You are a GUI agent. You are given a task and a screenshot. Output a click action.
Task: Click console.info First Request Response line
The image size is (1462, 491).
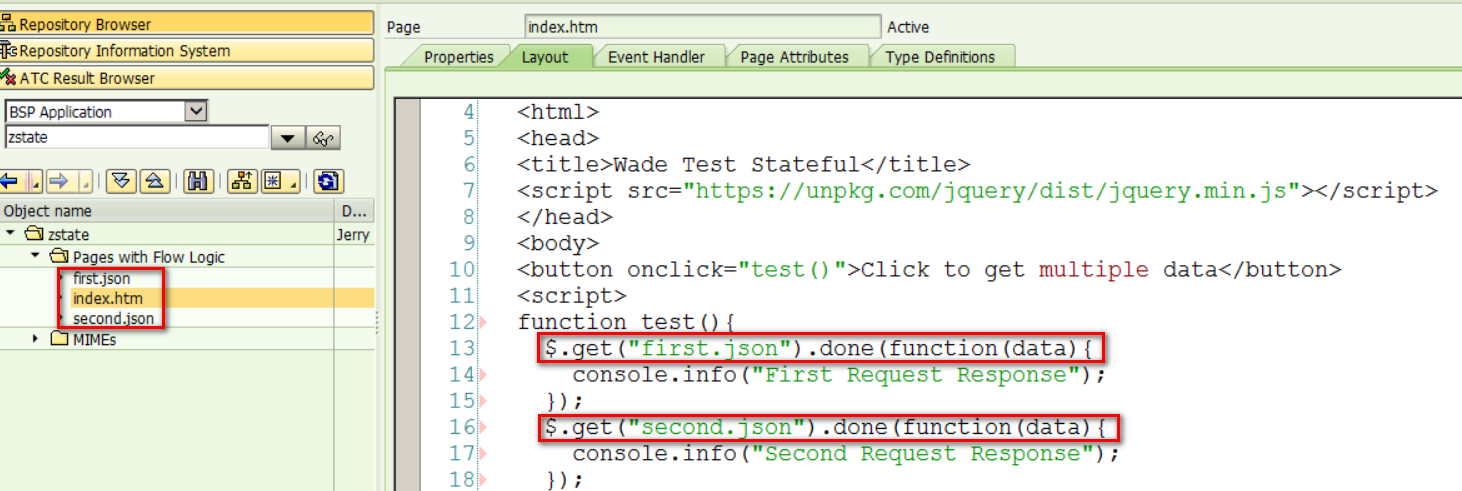coord(839,375)
